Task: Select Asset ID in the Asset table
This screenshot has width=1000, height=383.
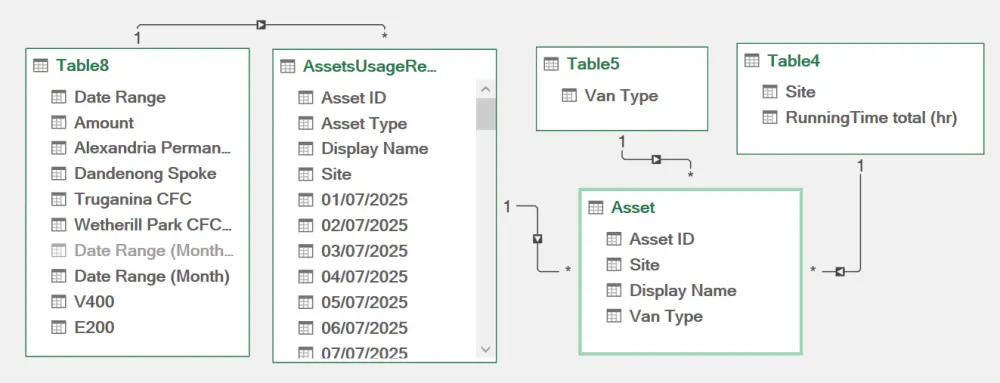Action: 662,239
